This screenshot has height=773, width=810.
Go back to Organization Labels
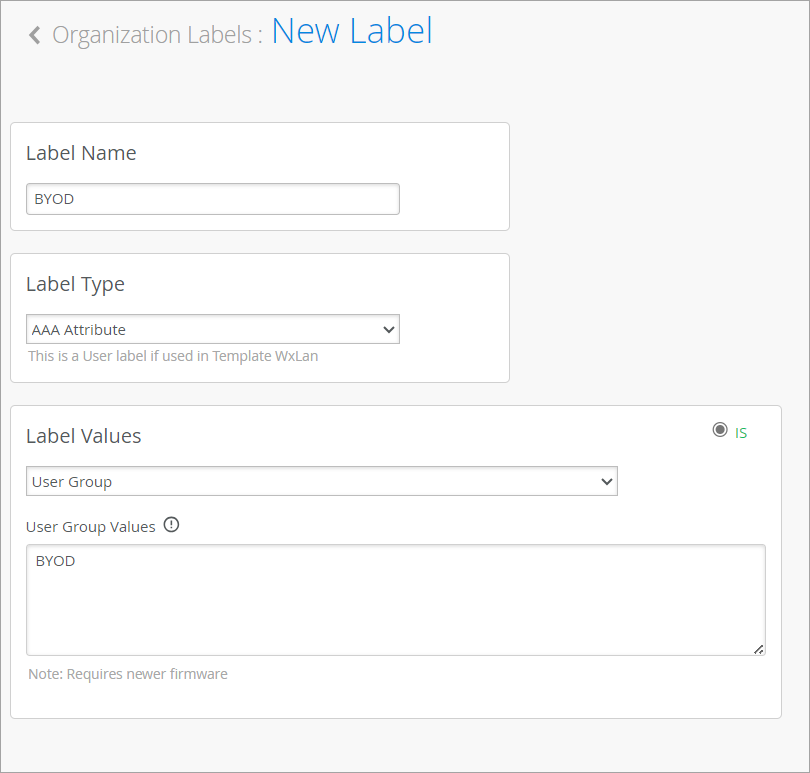[x=156, y=35]
